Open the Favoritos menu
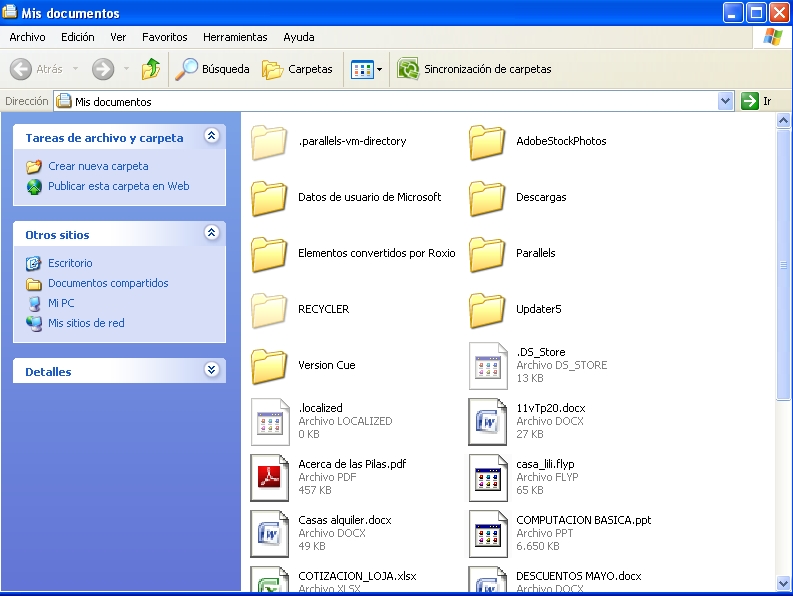The image size is (793, 596). (164, 37)
